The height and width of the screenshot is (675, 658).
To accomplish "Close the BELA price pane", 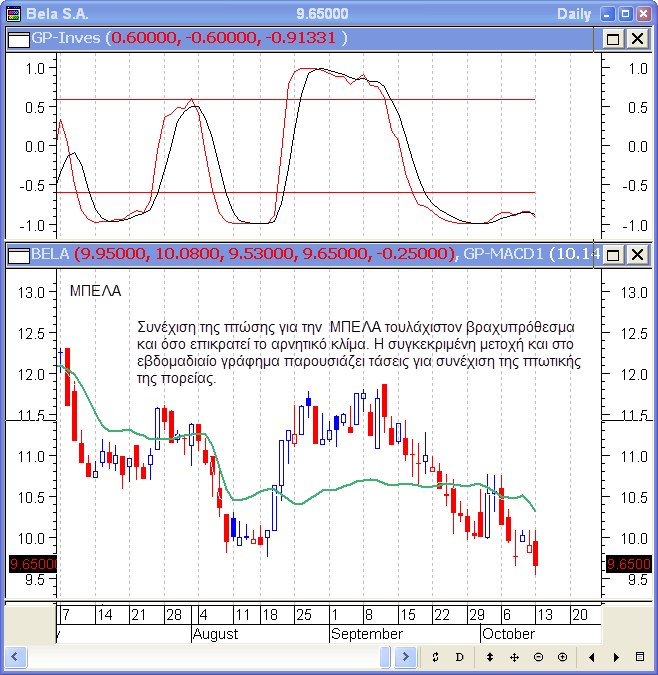I will (636, 255).
